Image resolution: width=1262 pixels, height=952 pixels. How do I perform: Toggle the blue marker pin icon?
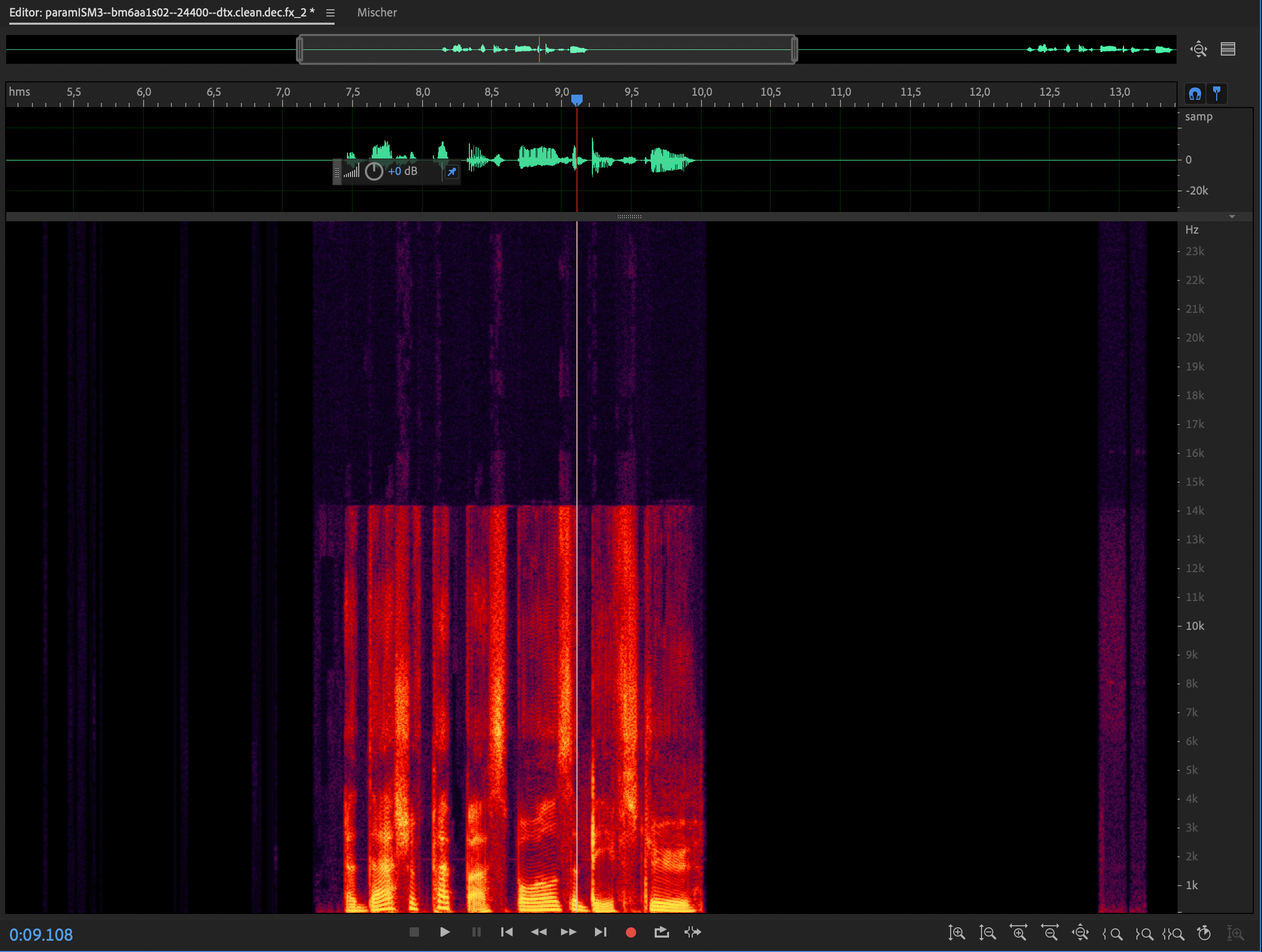1216,93
